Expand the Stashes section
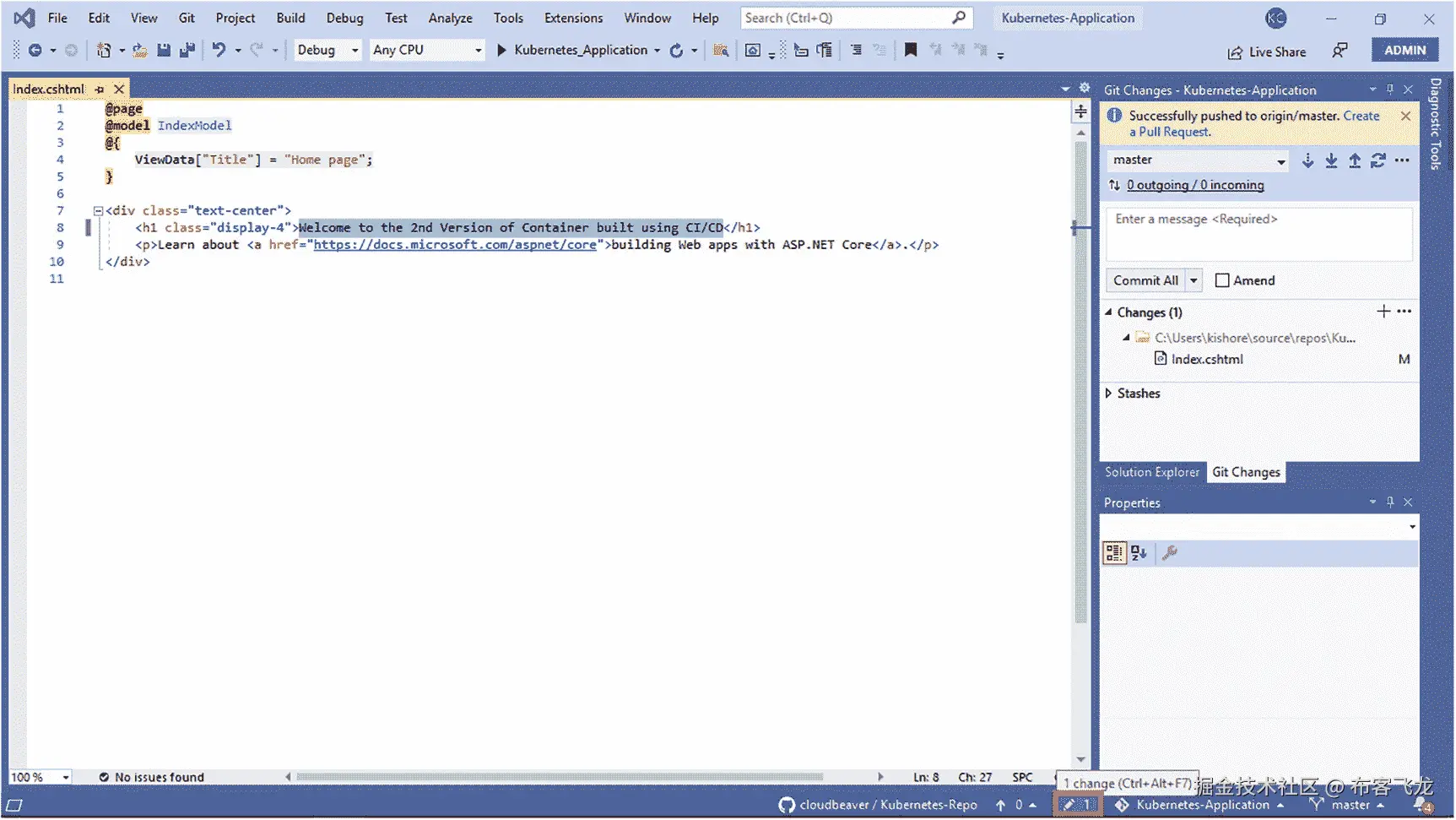 pos(1109,394)
